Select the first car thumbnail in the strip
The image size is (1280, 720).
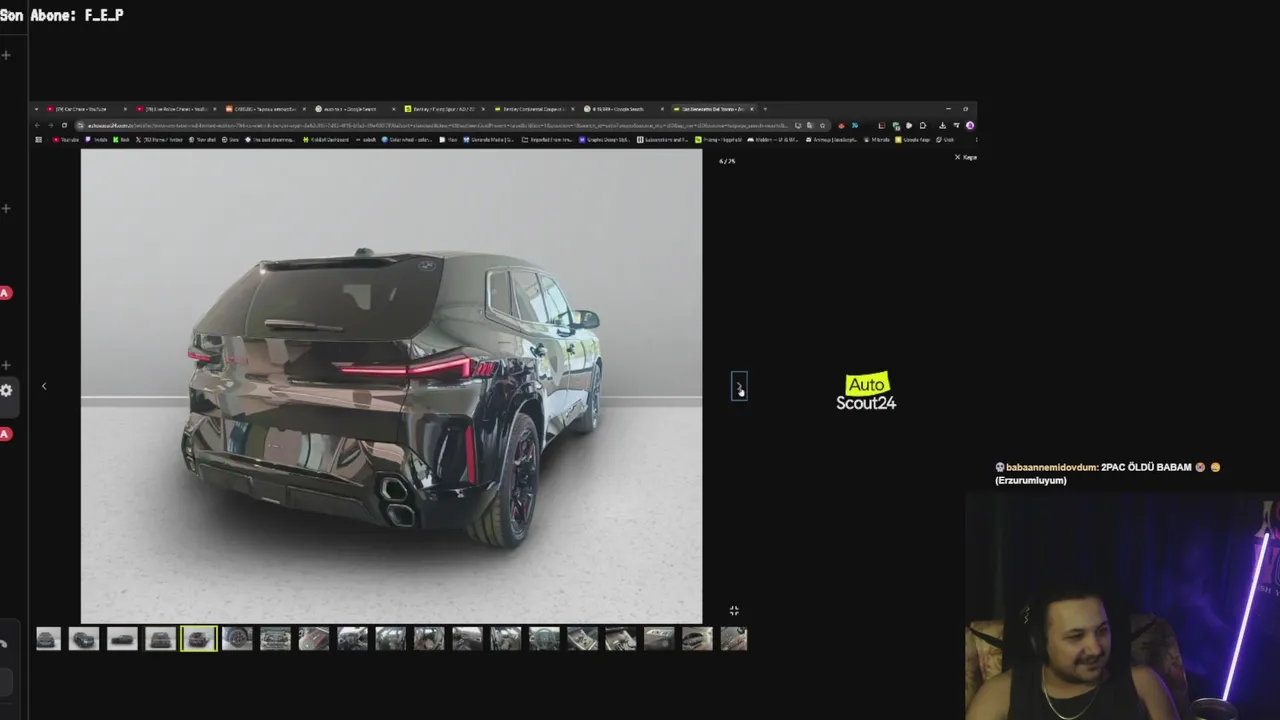pos(48,638)
